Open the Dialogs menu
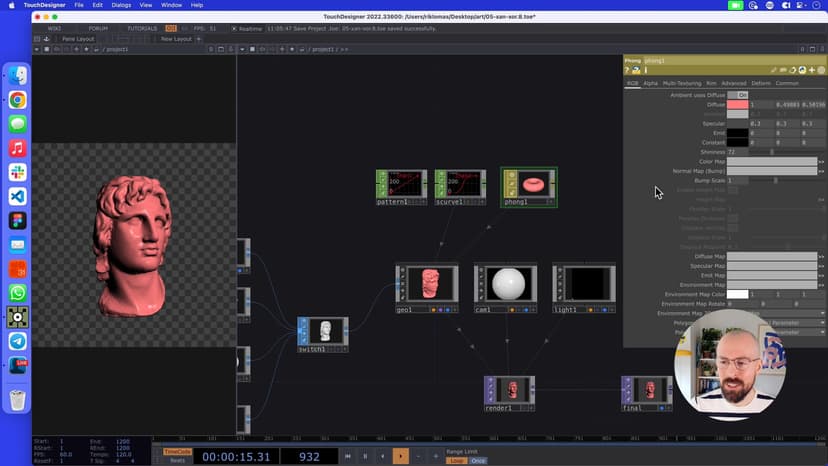This screenshot has height=466, width=828. click(x=121, y=5)
